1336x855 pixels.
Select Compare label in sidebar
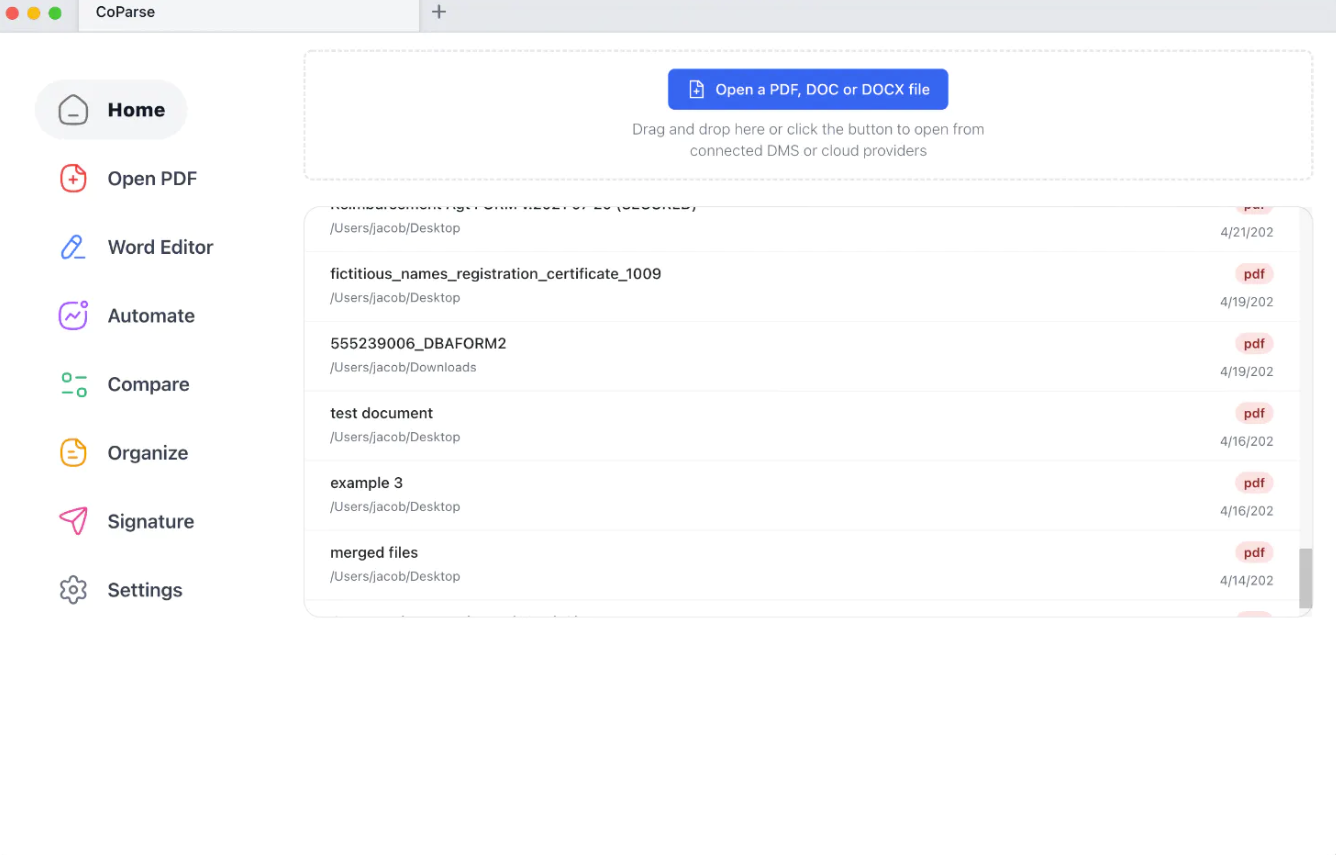coord(148,384)
